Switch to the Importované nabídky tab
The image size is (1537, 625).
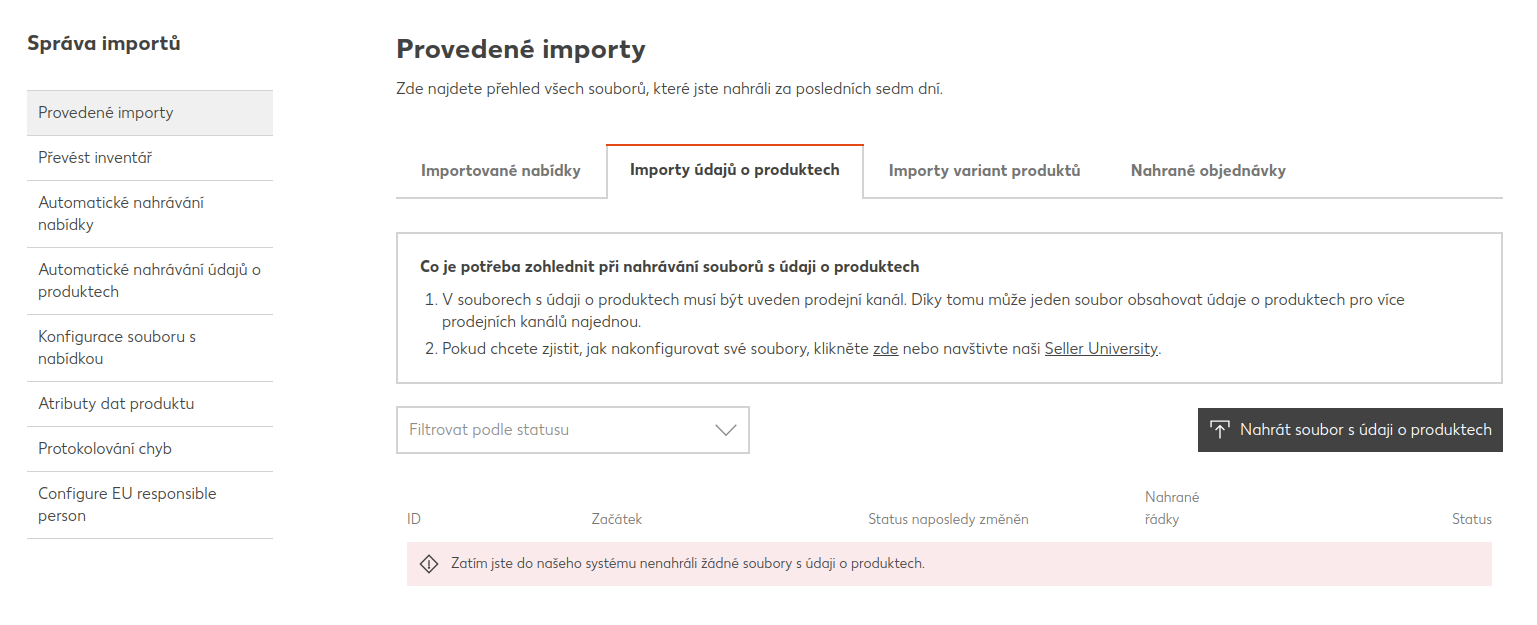pyautogui.click(x=501, y=171)
